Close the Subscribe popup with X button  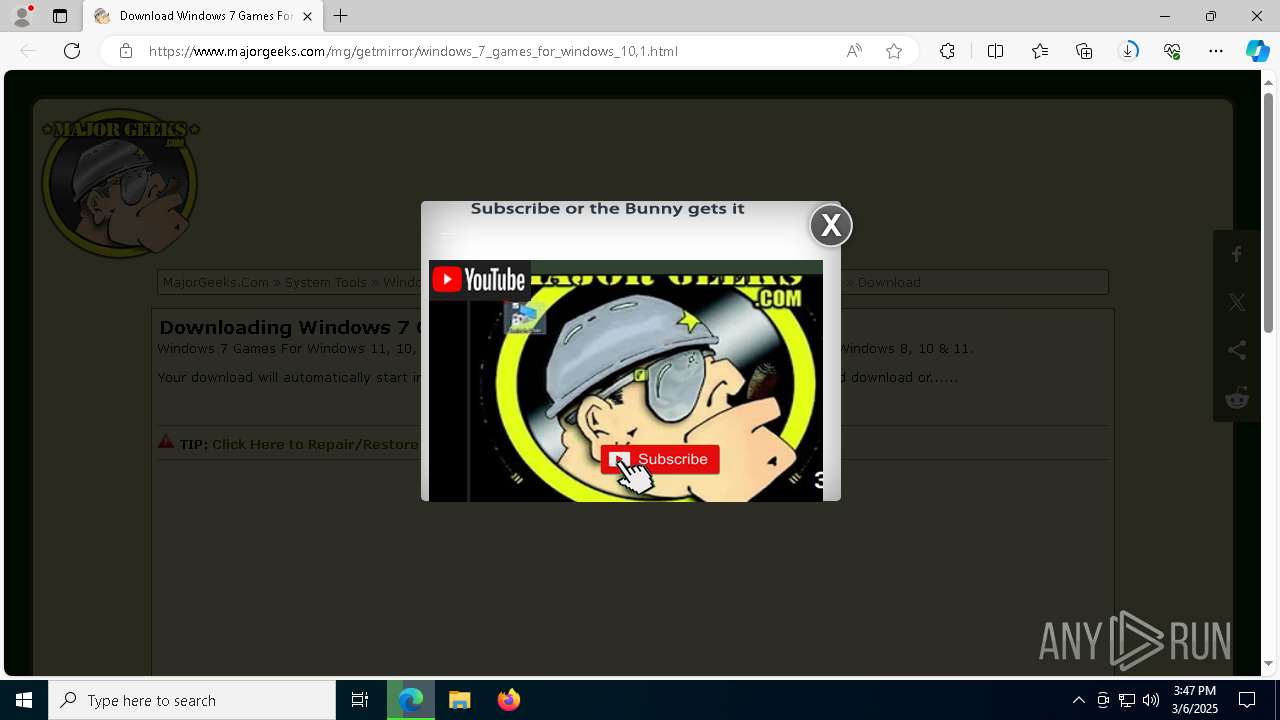[831, 226]
